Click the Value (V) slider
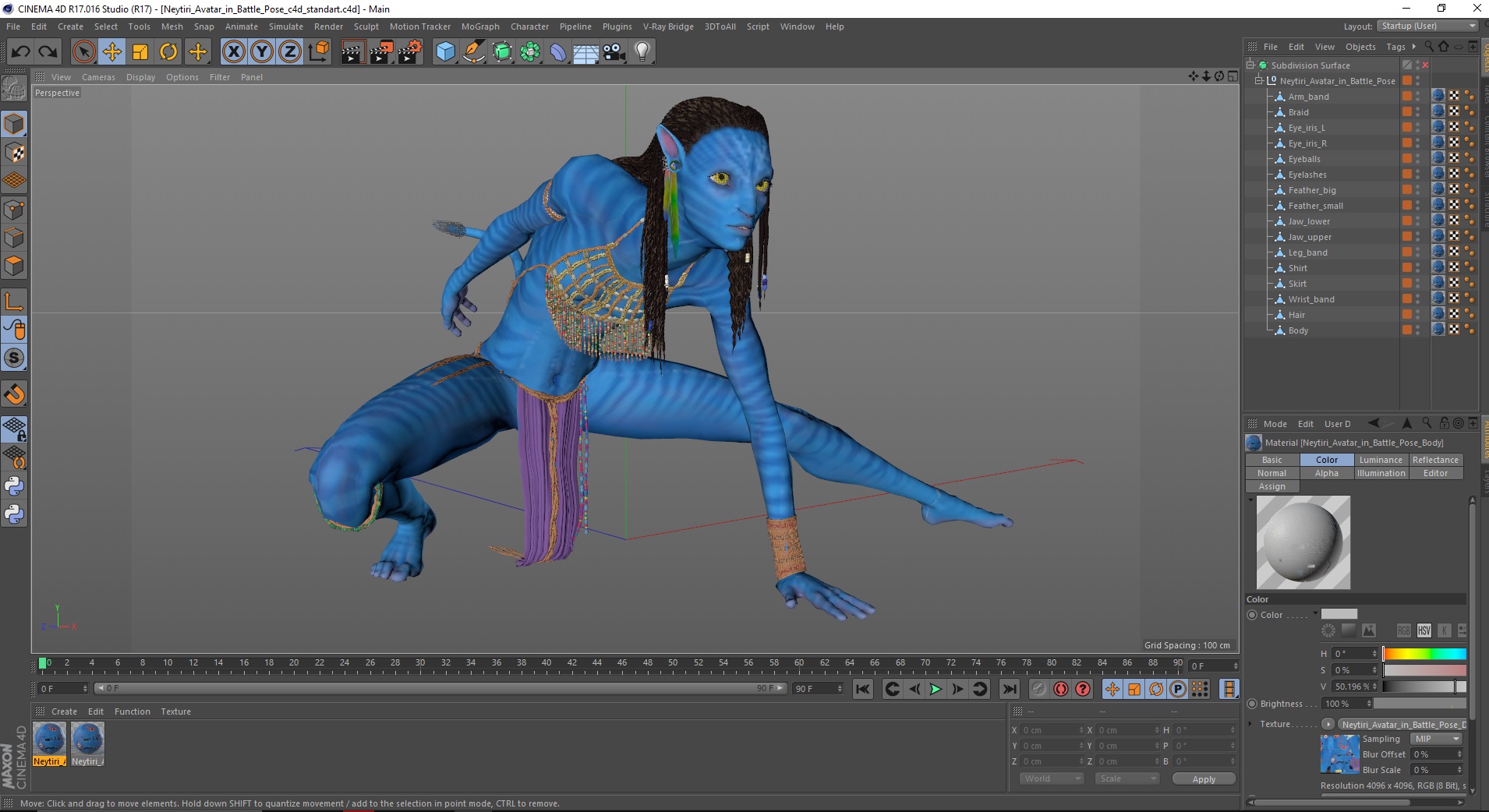 tap(1424, 687)
